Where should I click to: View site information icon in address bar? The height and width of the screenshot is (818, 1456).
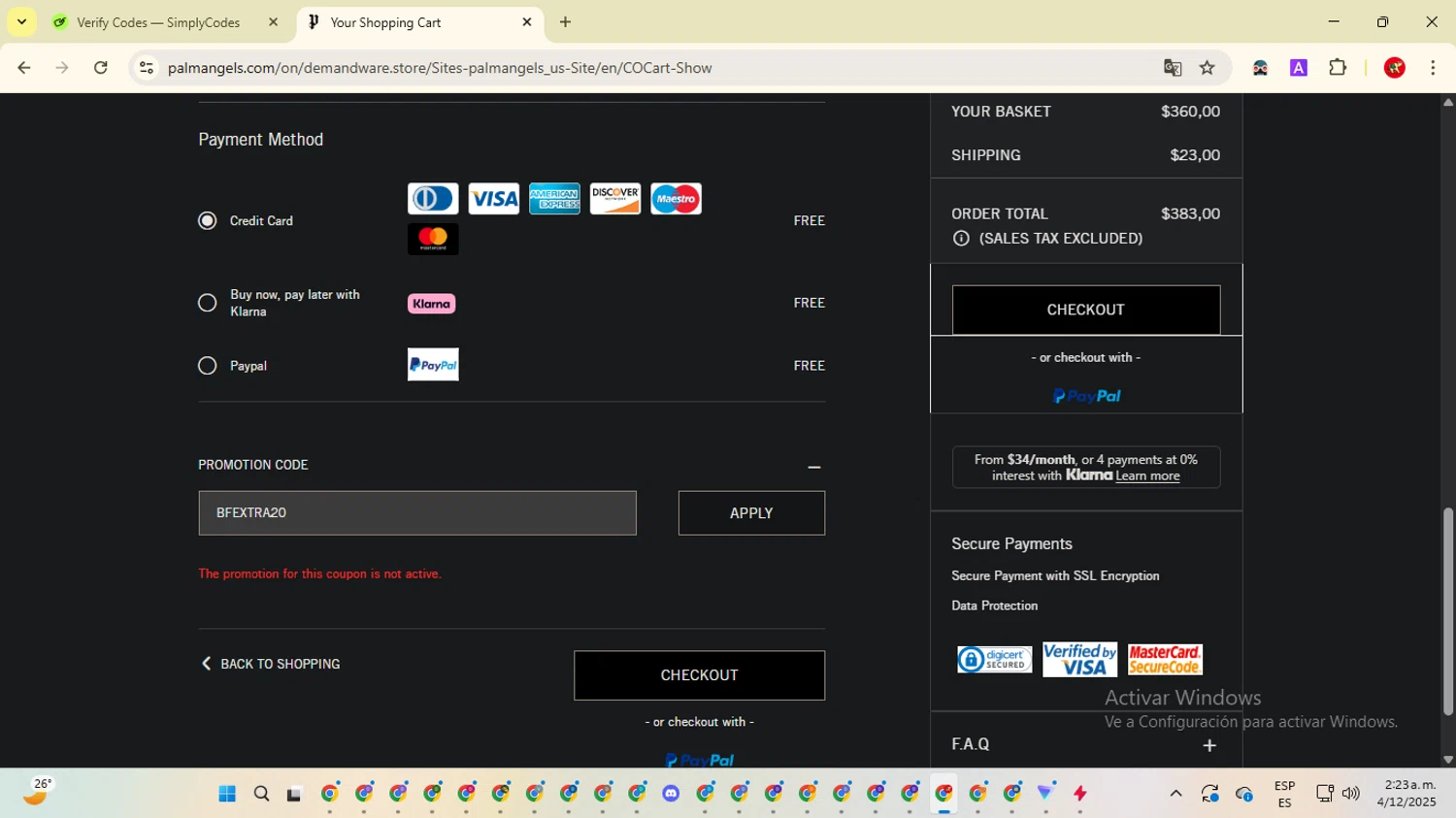pos(147,68)
